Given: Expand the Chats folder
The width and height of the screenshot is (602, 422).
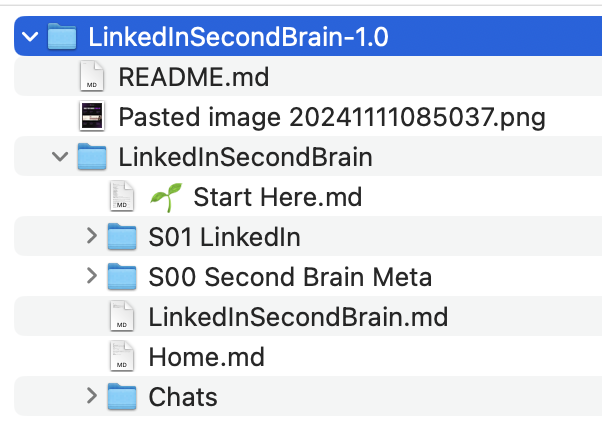Looking at the screenshot, I should pos(91,397).
